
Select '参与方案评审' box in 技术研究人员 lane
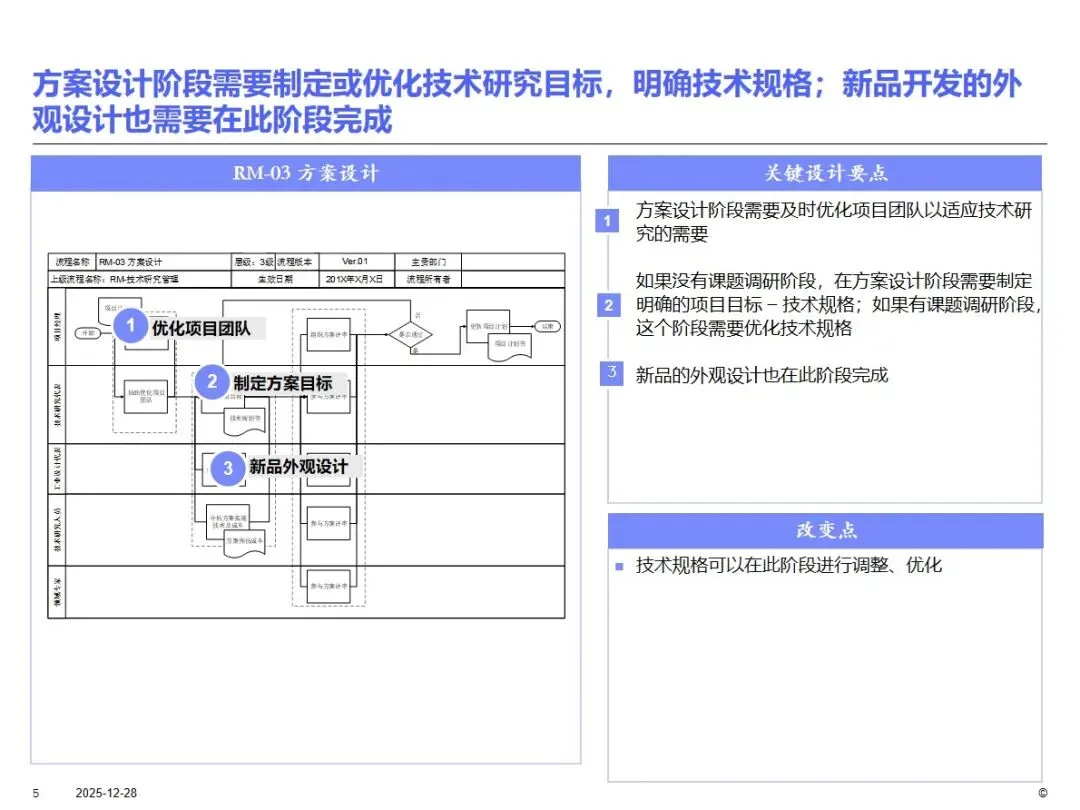tap(329, 523)
